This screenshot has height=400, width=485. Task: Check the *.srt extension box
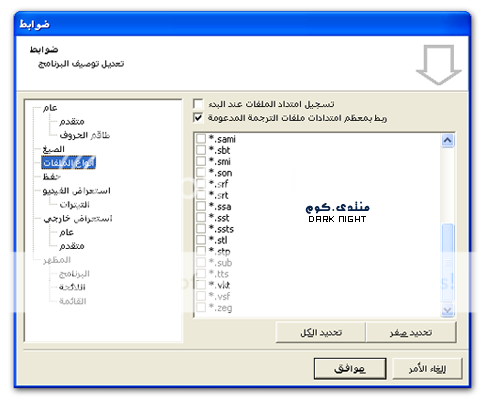click(201, 195)
